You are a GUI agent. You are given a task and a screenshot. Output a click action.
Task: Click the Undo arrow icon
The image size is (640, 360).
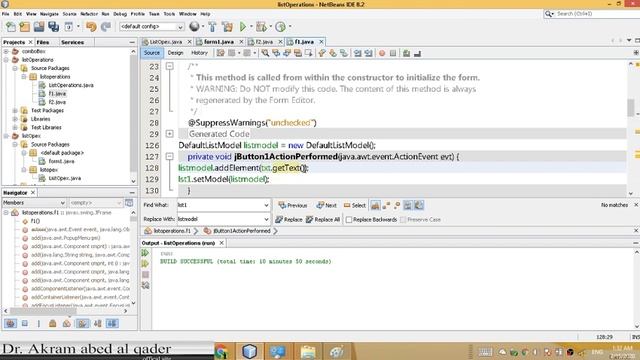click(91, 27)
